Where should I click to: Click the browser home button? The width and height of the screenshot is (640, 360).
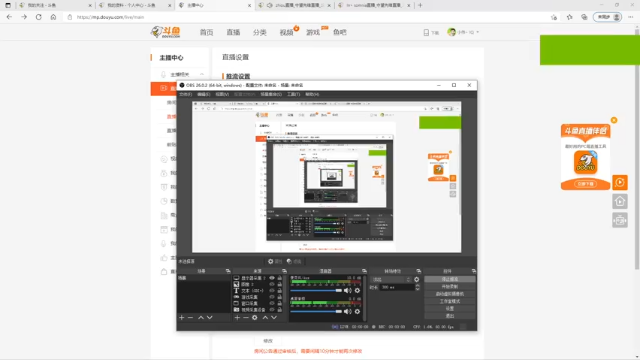[53, 17]
